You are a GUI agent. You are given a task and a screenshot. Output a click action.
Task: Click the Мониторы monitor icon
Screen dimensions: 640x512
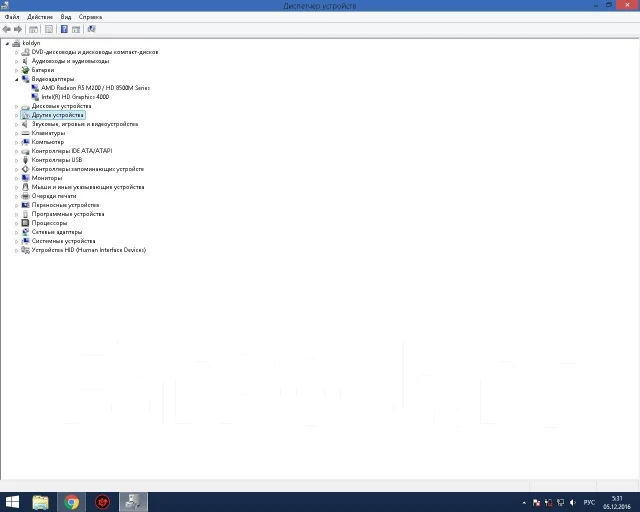[25, 178]
